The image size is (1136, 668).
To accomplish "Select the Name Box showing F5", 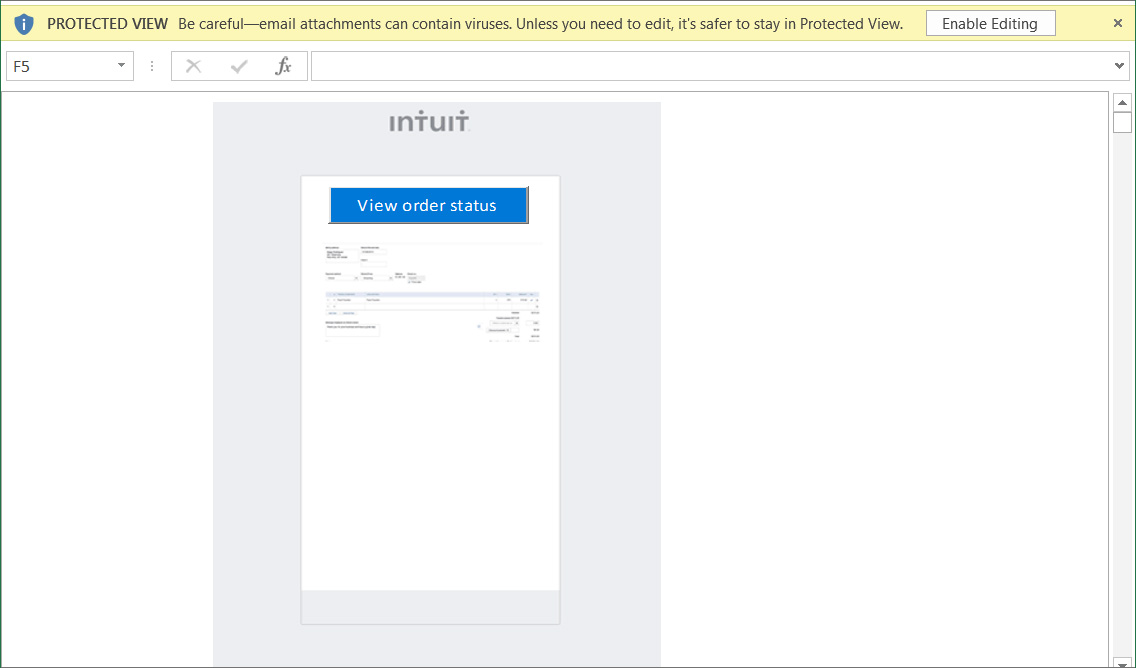I will coord(60,65).
